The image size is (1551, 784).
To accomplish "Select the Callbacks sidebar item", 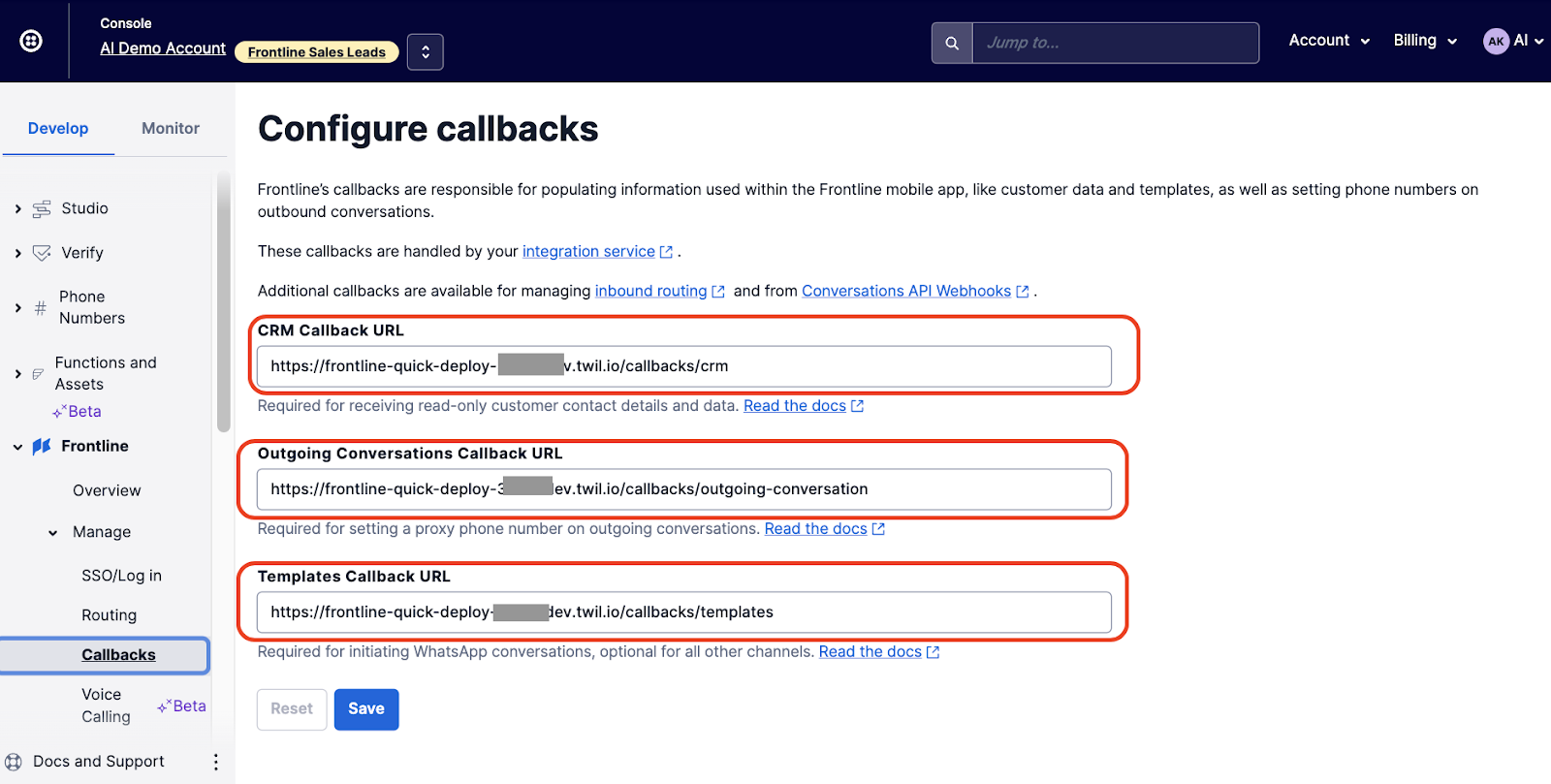I will pos(105,655).
